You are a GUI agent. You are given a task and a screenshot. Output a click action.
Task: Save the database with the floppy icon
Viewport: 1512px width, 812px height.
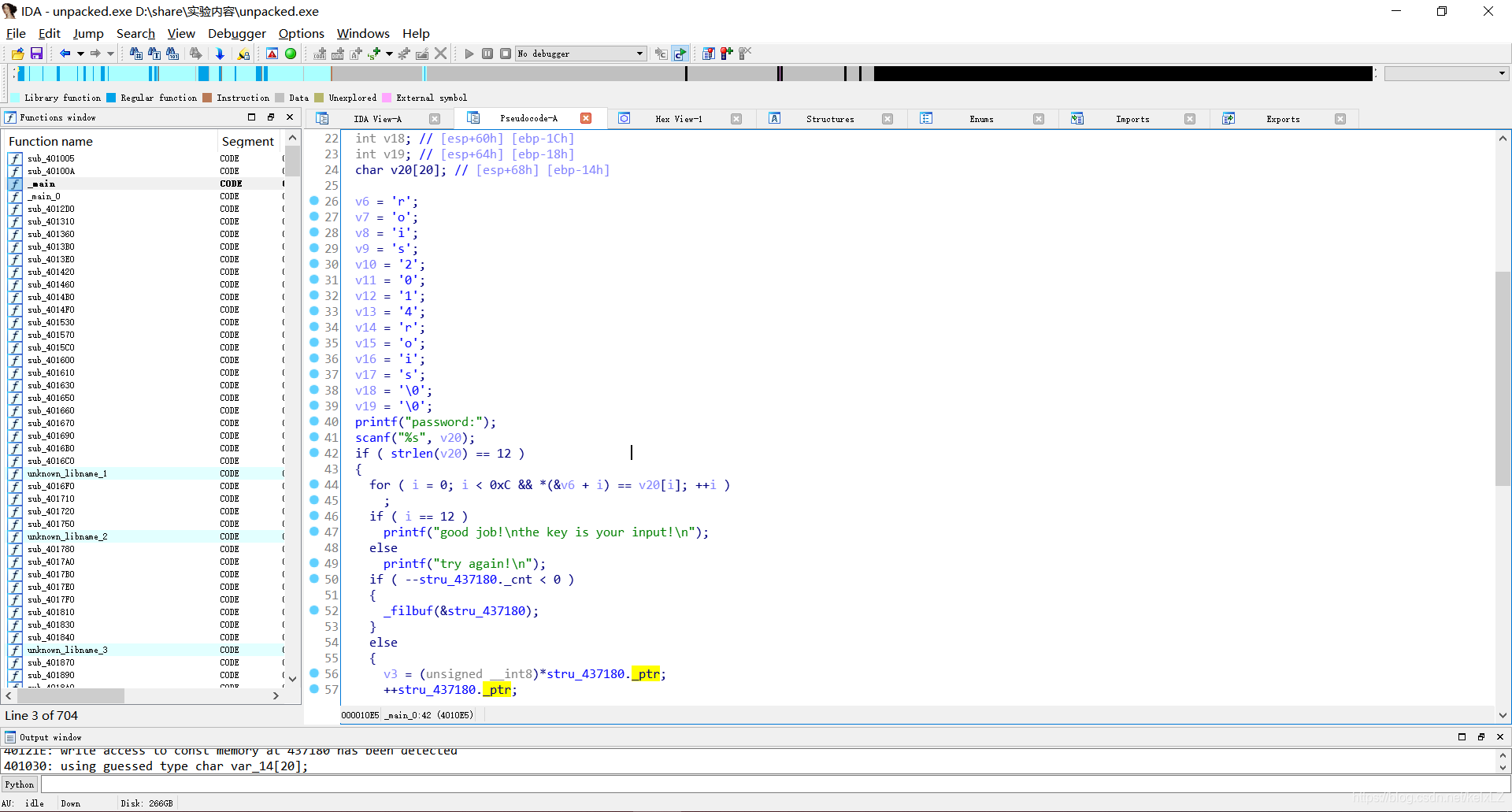(36, 54)
